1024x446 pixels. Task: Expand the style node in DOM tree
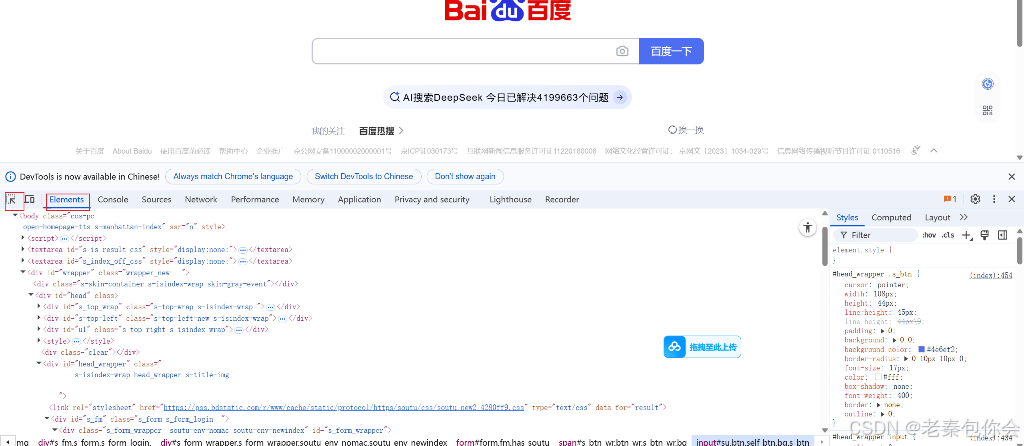40,341
